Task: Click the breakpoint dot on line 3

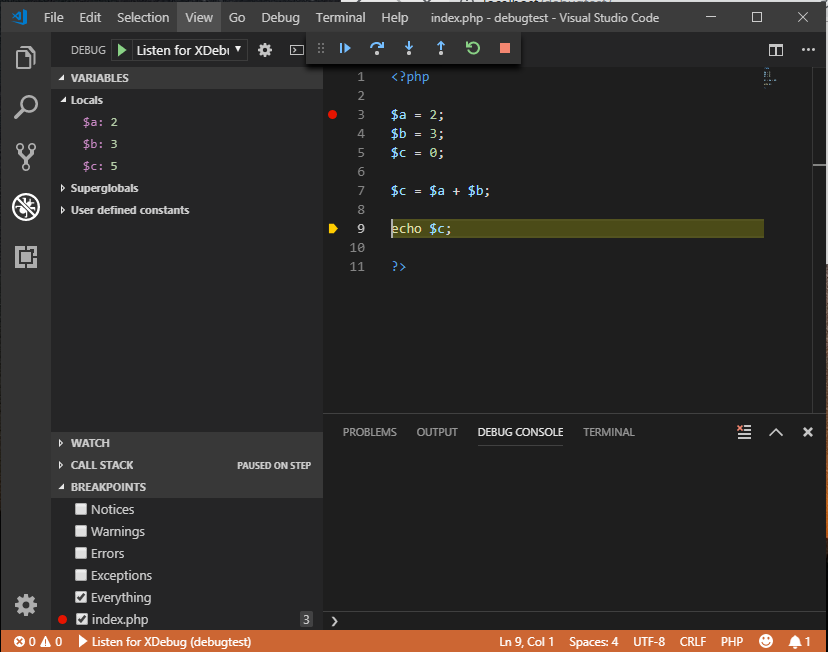Action: (333, 115)
